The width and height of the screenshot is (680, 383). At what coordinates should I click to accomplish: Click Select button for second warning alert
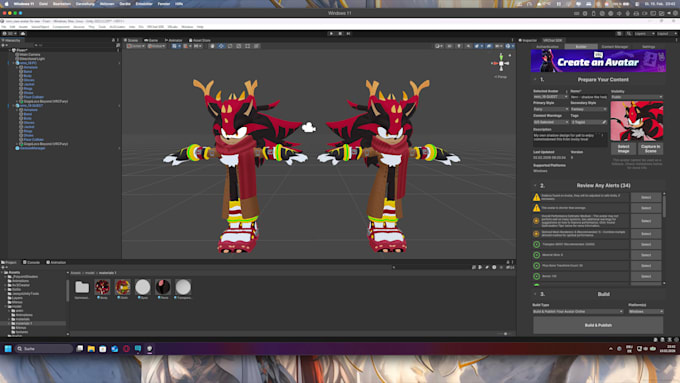tap(646, 208)
